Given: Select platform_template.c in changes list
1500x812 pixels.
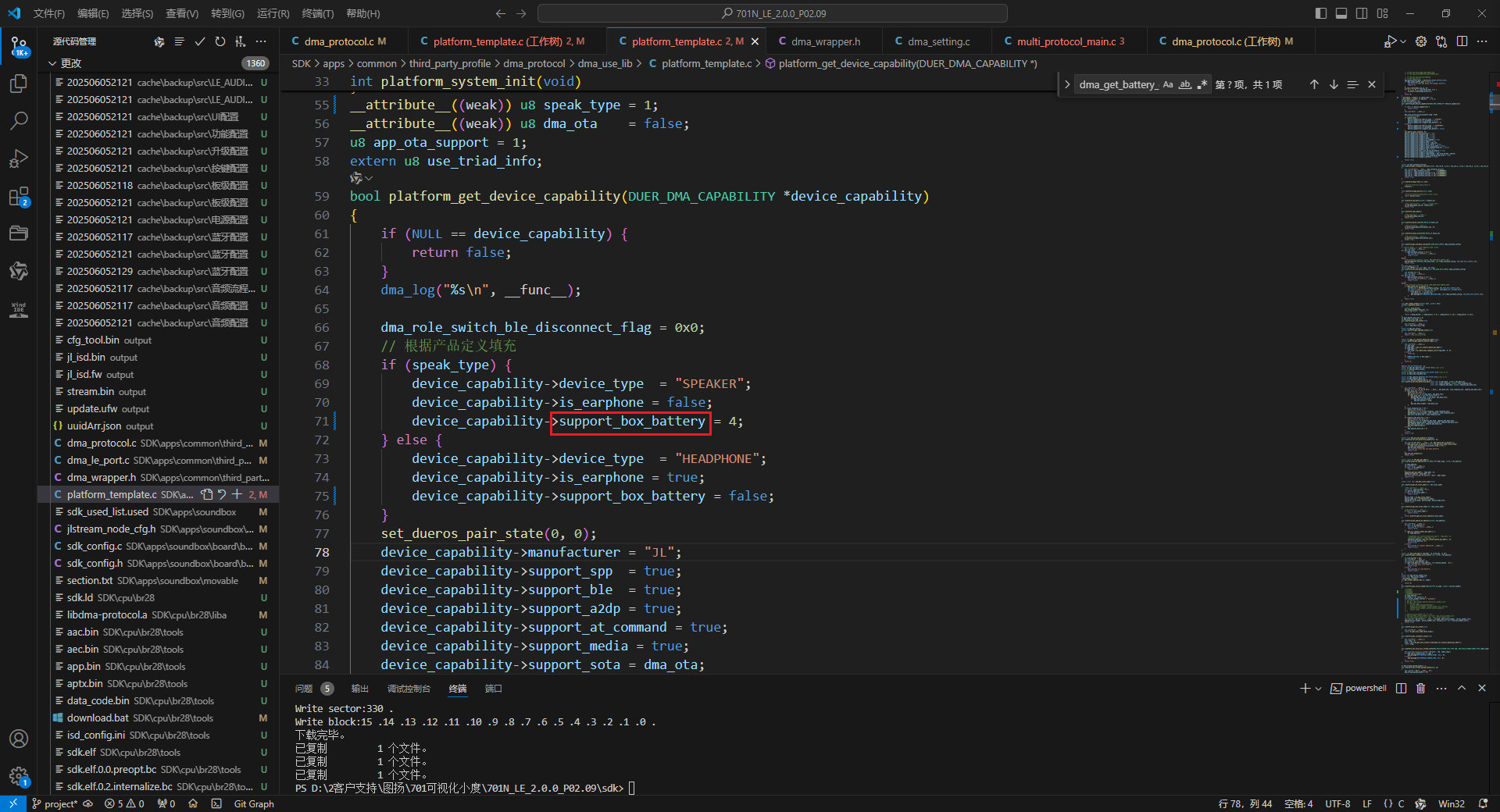Looking at the screenshot, I should [159, 494].
